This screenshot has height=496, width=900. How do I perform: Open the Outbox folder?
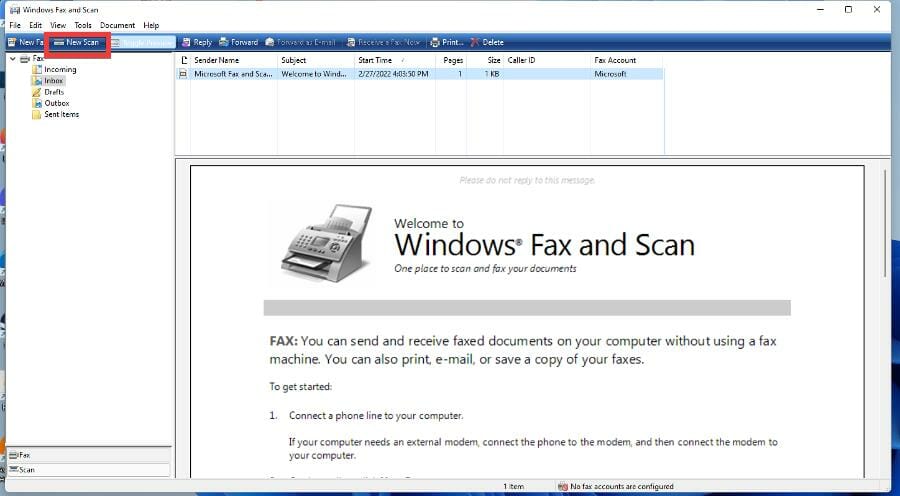click(57, 103)
